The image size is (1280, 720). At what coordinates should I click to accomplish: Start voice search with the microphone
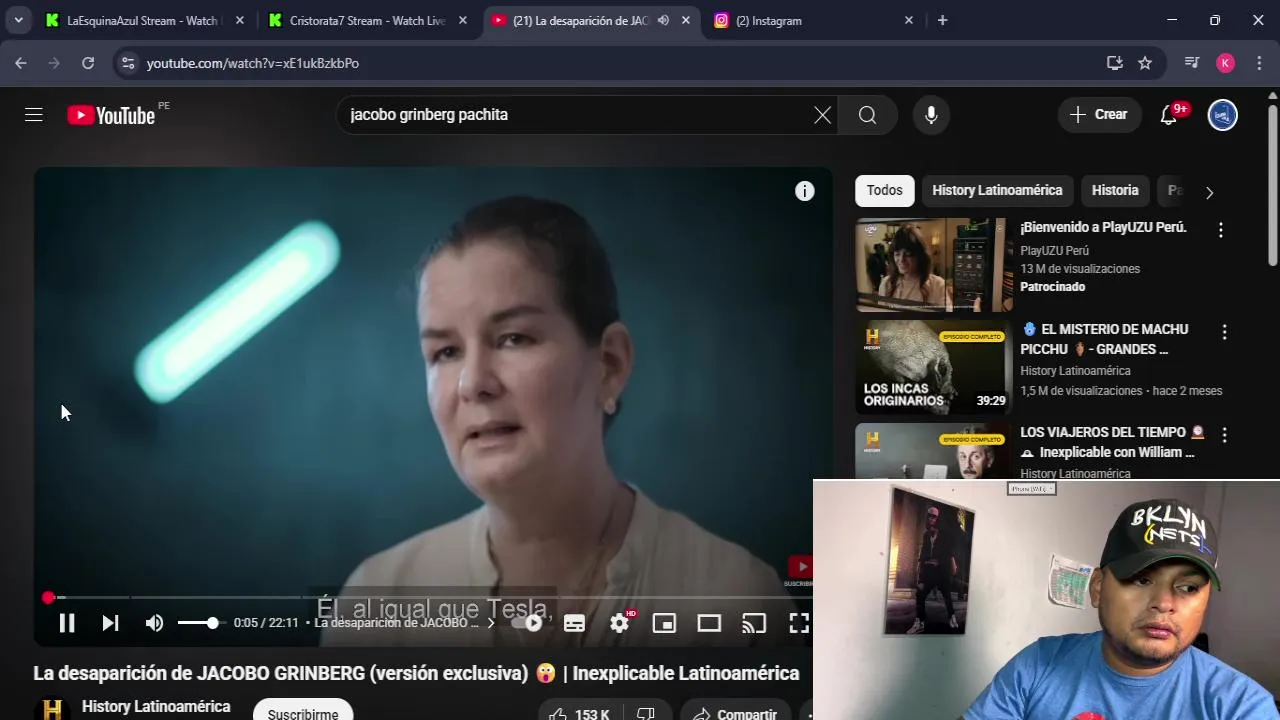[931, 115]
